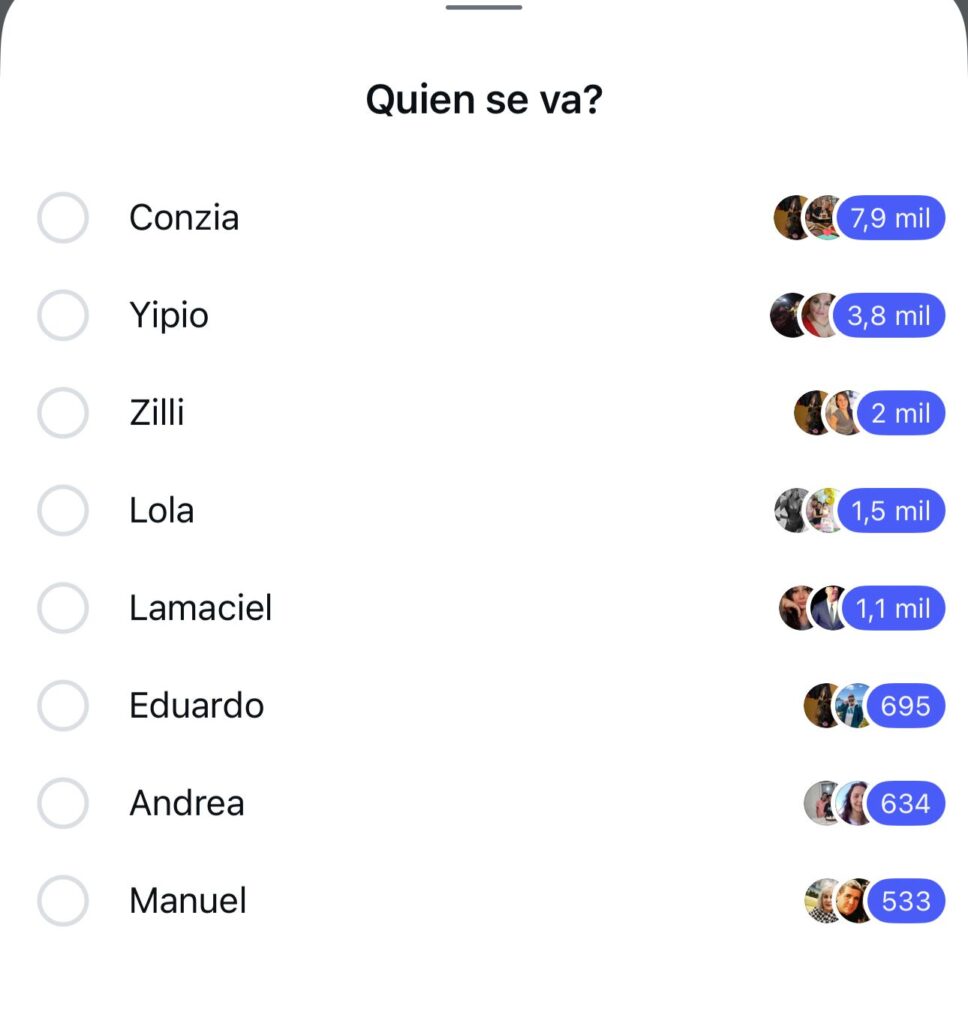Image resolution: width=968 pixels, height=1024 pixels.
Task: Show the 533 voters for Manuel
Action: click(905, 901)
